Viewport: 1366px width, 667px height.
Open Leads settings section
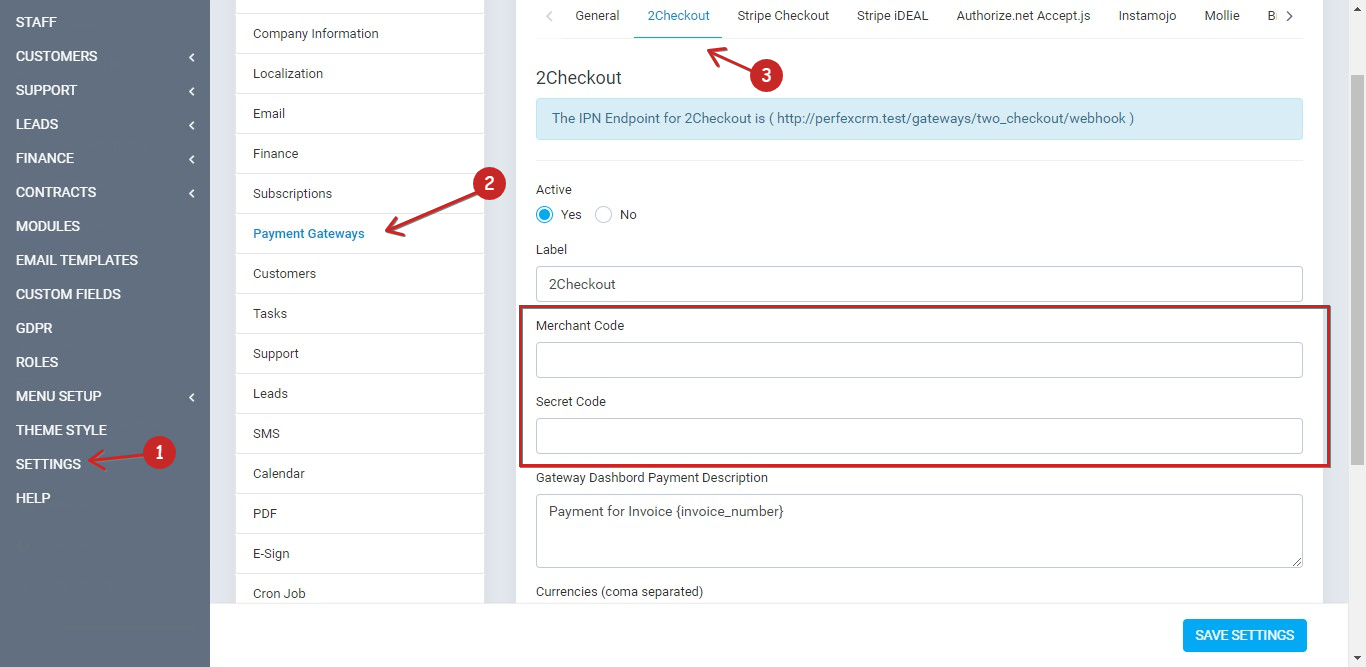[x=360, y=394]
